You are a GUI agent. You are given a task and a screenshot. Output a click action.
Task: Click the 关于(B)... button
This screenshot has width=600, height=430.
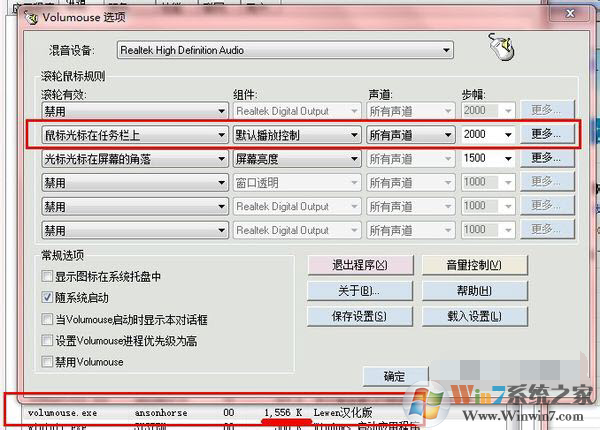click(x=360, y=291)
